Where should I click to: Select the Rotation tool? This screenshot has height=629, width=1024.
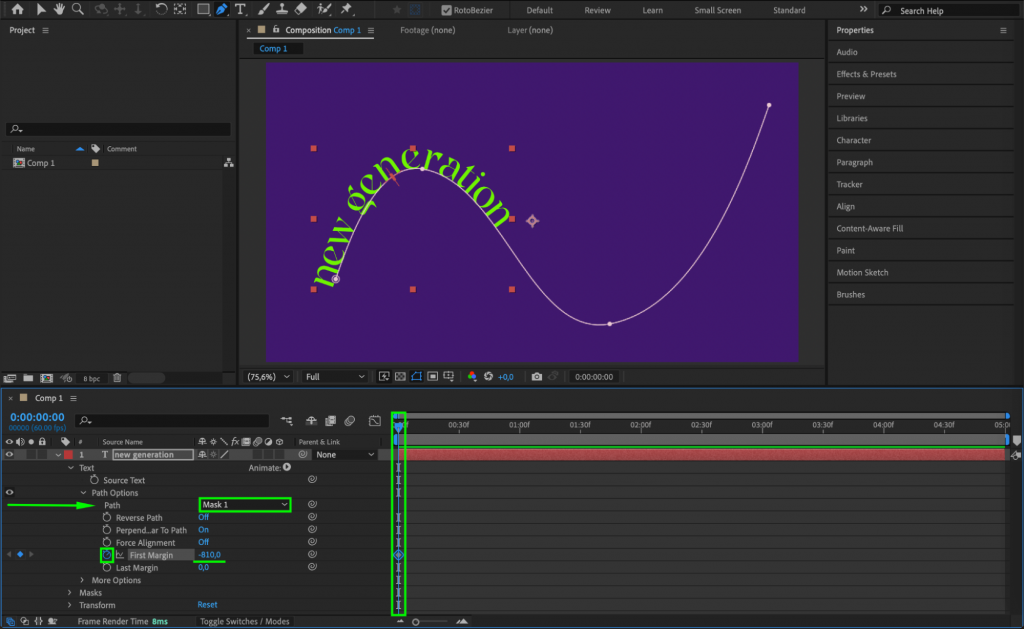pos(162,10)
